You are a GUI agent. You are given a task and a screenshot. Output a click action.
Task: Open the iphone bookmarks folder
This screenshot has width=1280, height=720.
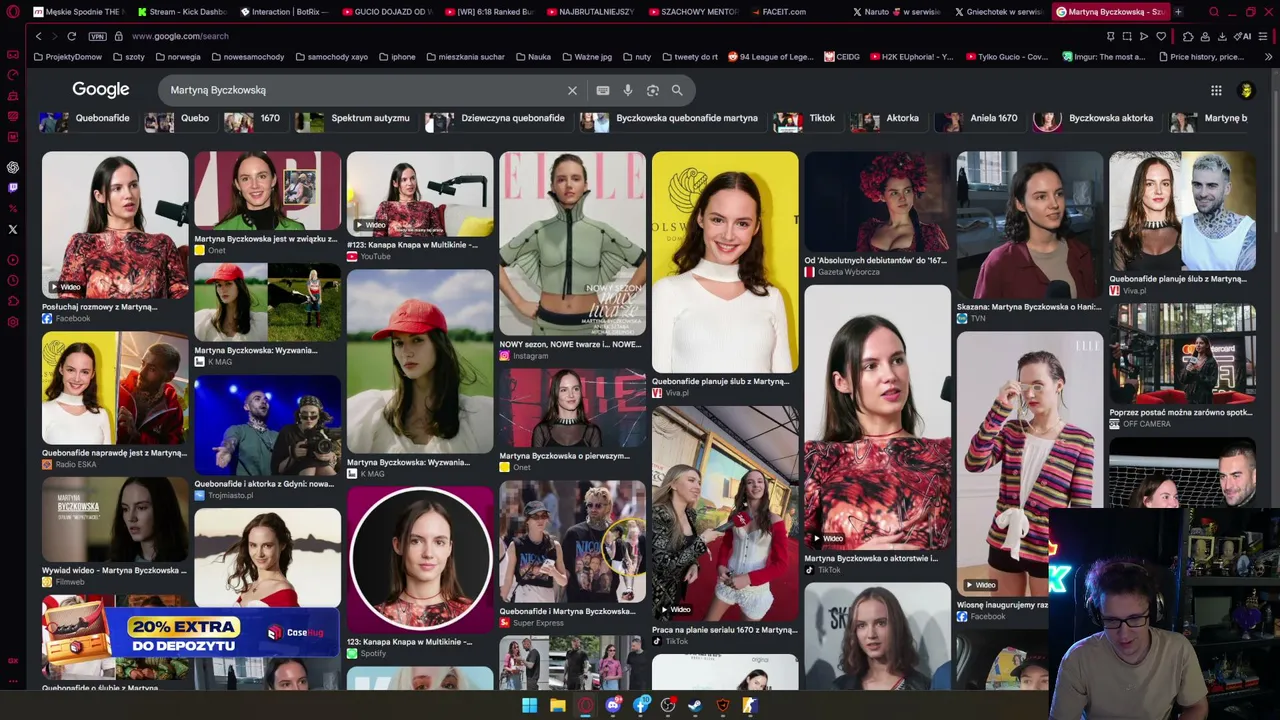[397, 57]
